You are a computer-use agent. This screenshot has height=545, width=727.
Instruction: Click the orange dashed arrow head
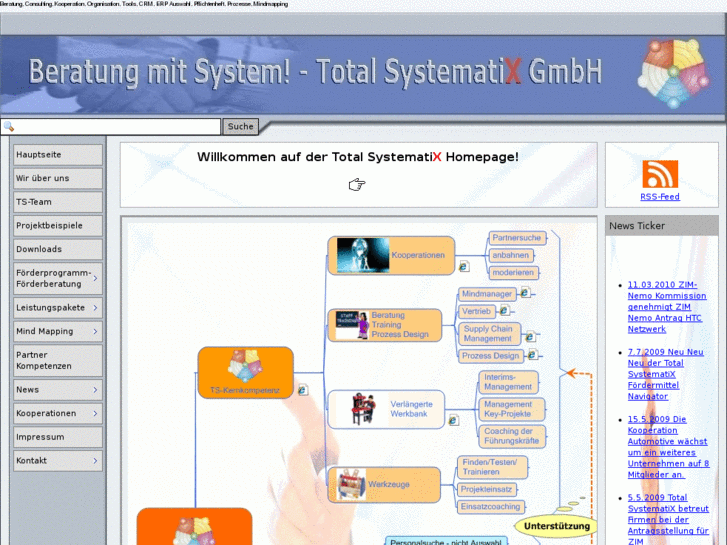pyautogui.click(x=572, y=373)
